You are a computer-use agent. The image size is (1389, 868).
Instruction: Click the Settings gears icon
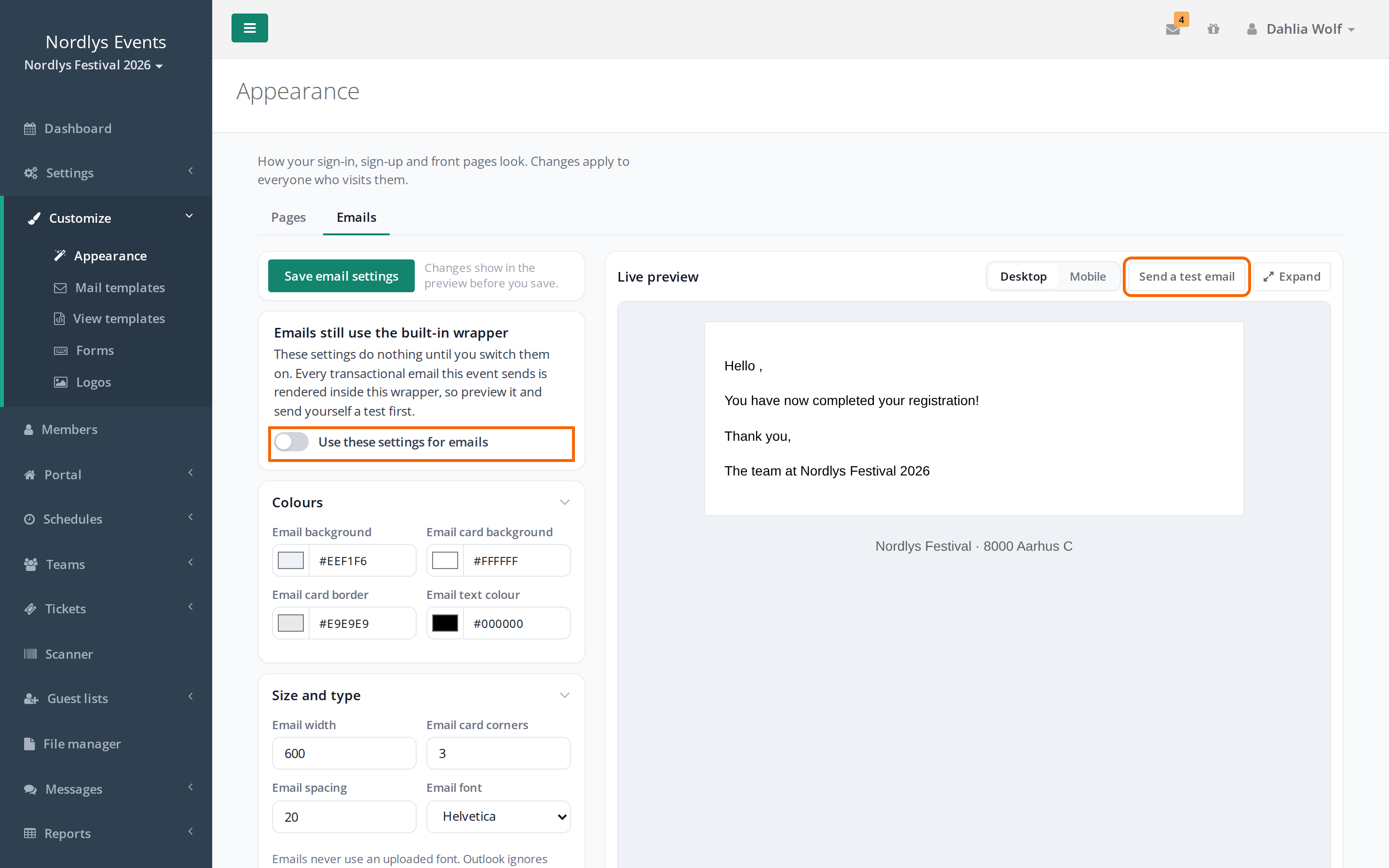pyautogui.click(x=30, y=173)
